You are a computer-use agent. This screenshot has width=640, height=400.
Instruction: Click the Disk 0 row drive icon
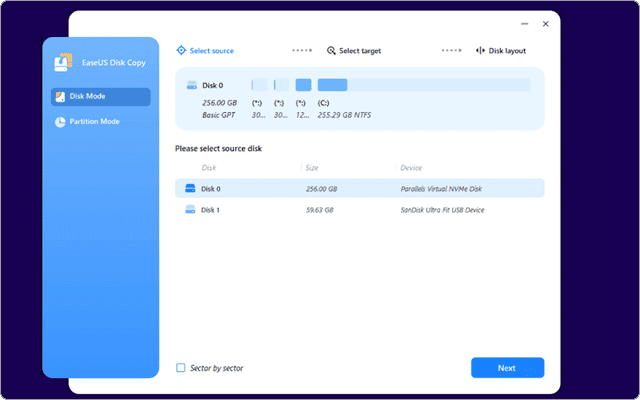pos(190,189)
